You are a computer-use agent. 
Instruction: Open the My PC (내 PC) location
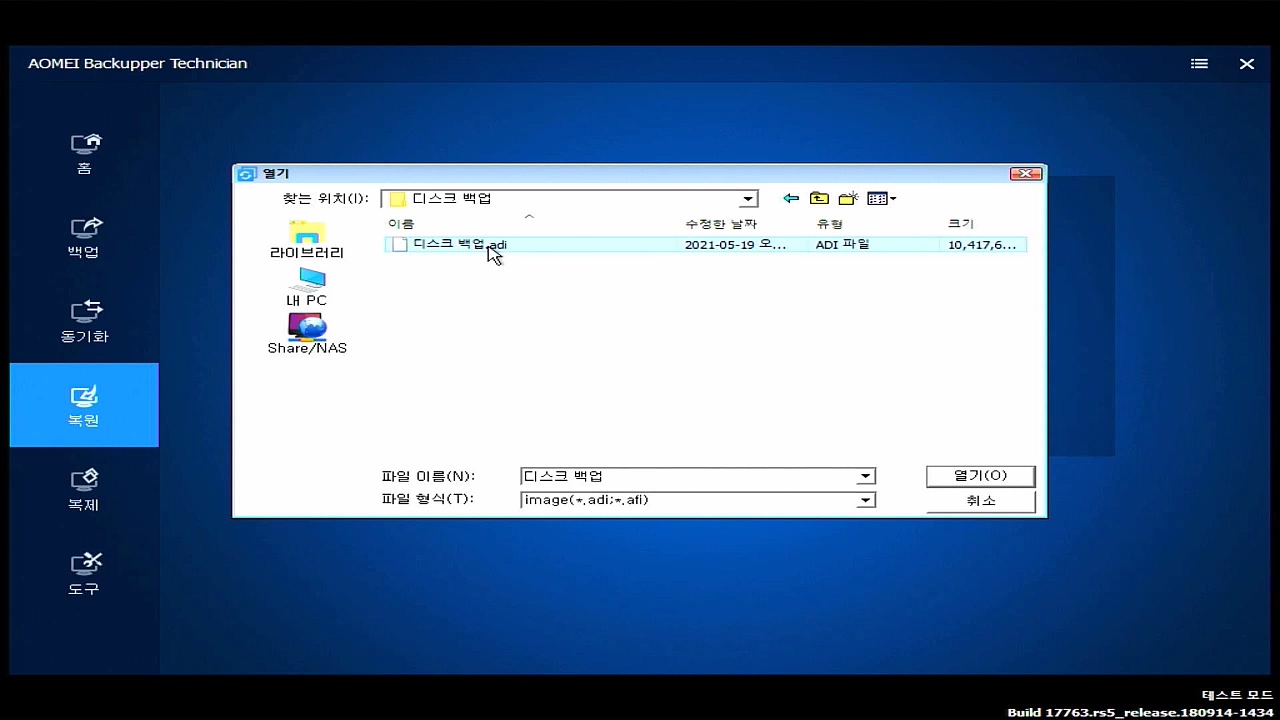click(x=307, y=288)
